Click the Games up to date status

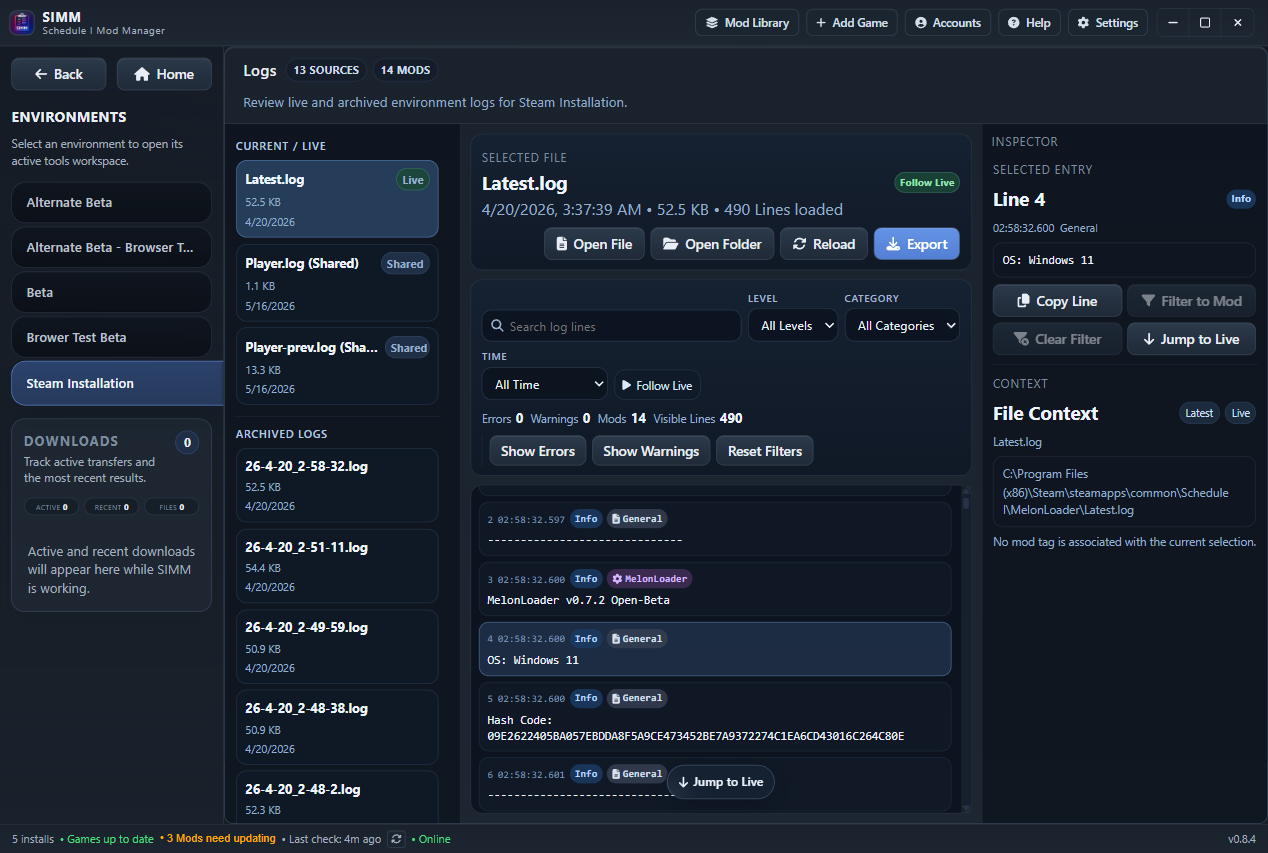pyautogui.click(x=108, y=839)
